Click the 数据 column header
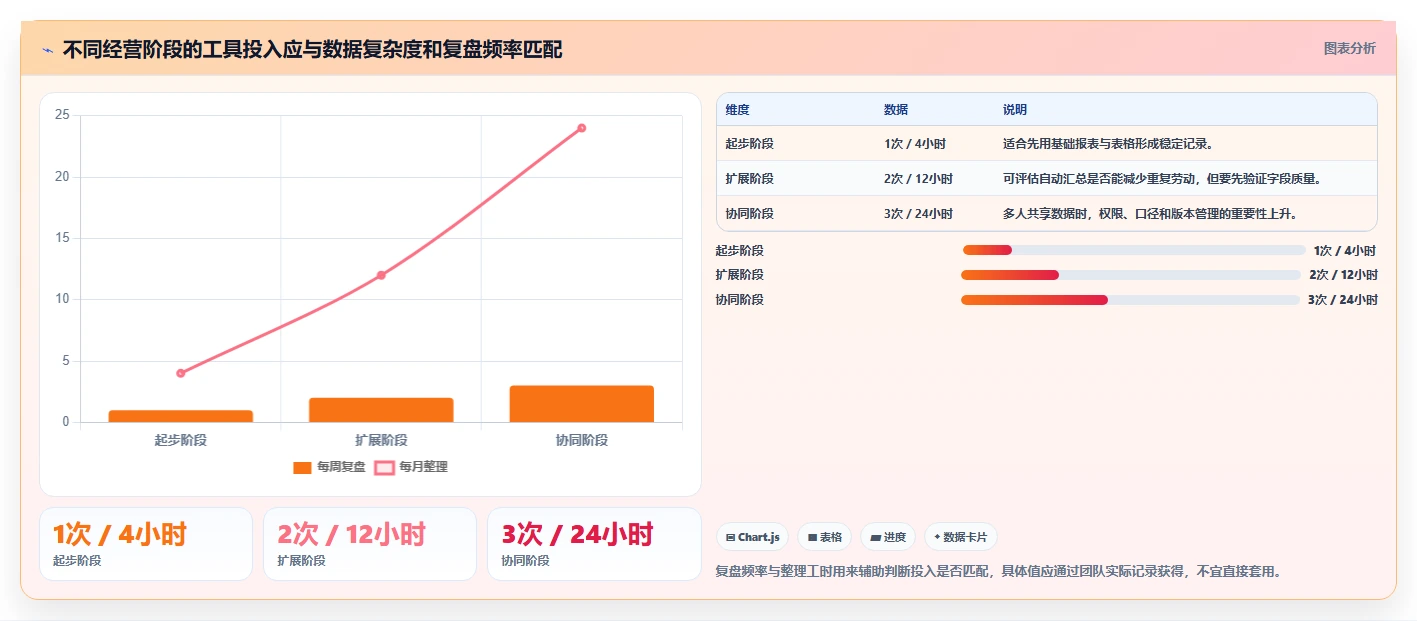The height and width of the screenshot is (621, 1417). click(896, 110)
